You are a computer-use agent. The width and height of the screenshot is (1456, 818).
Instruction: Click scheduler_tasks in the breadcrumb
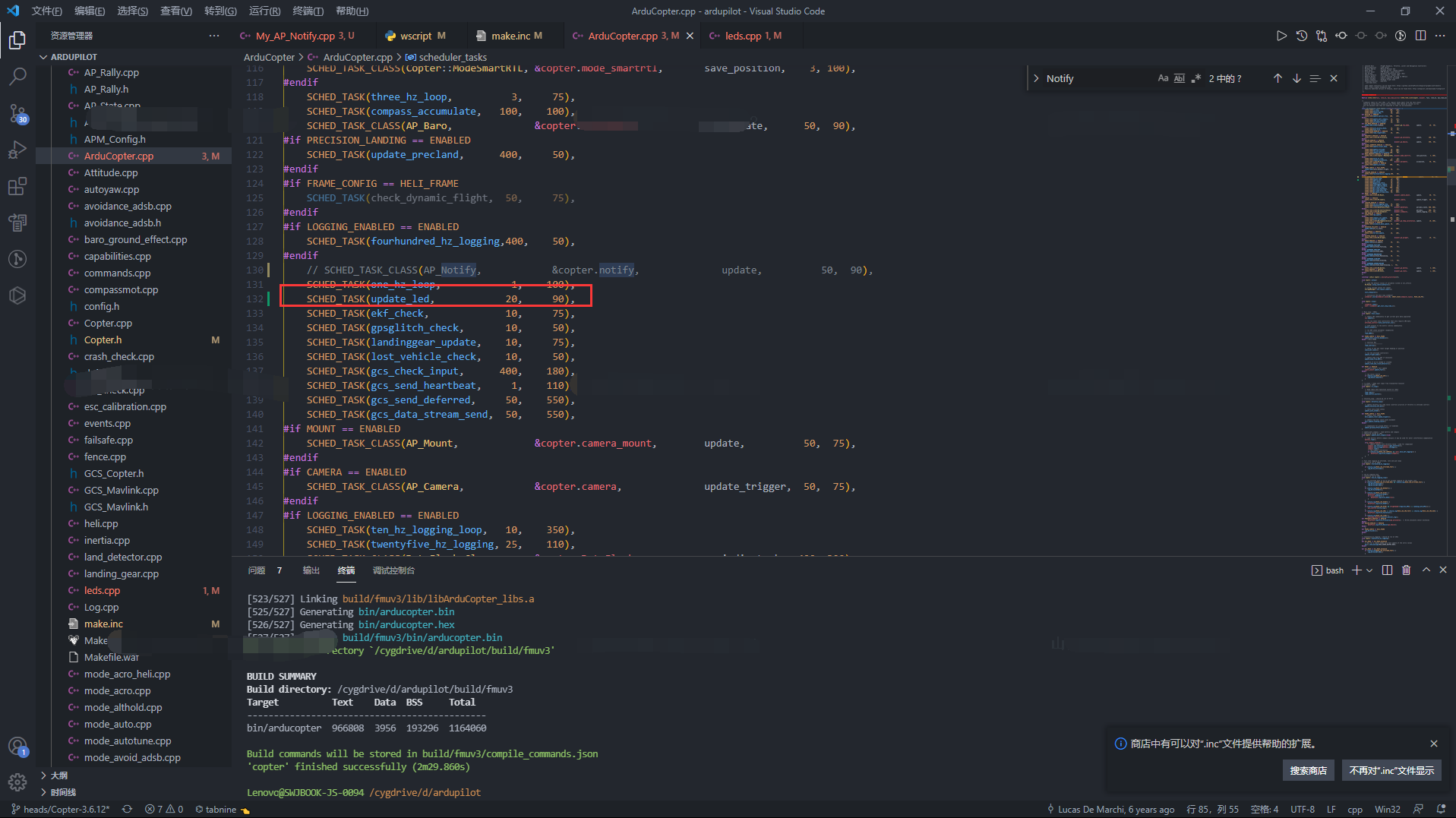coord(453,57)
